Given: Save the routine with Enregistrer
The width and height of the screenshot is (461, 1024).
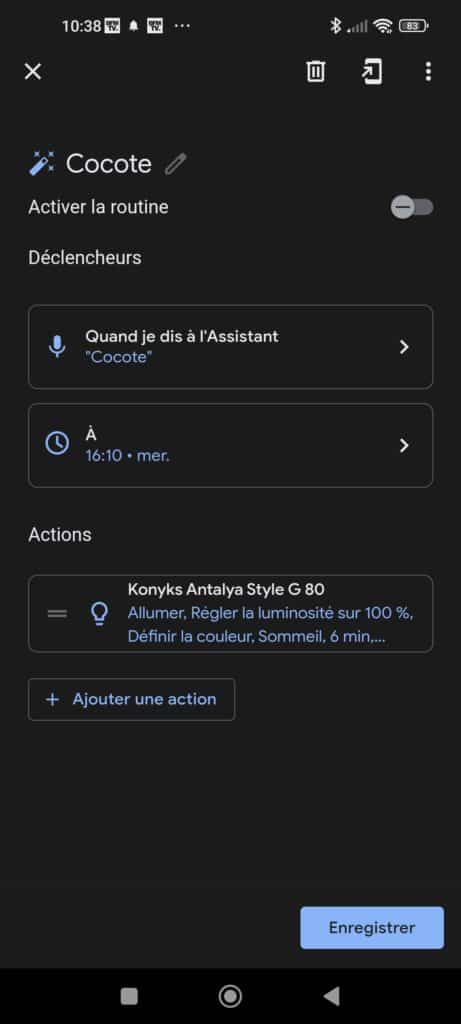Looking at the screenshot, I should pos(372,927).
